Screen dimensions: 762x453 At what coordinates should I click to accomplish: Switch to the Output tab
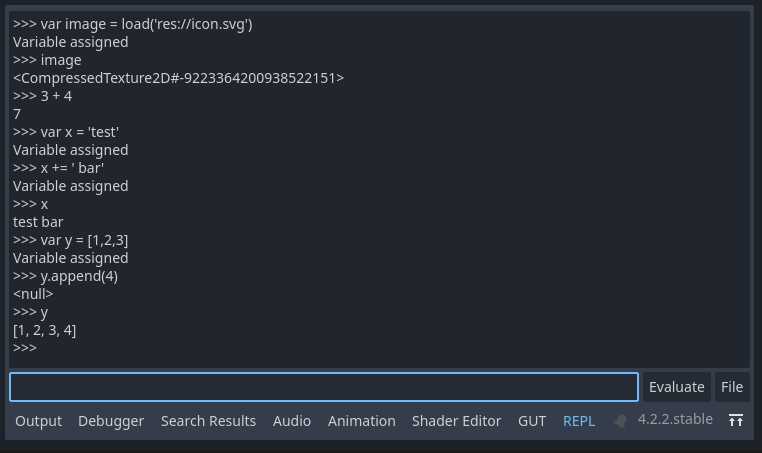[38, 421]
